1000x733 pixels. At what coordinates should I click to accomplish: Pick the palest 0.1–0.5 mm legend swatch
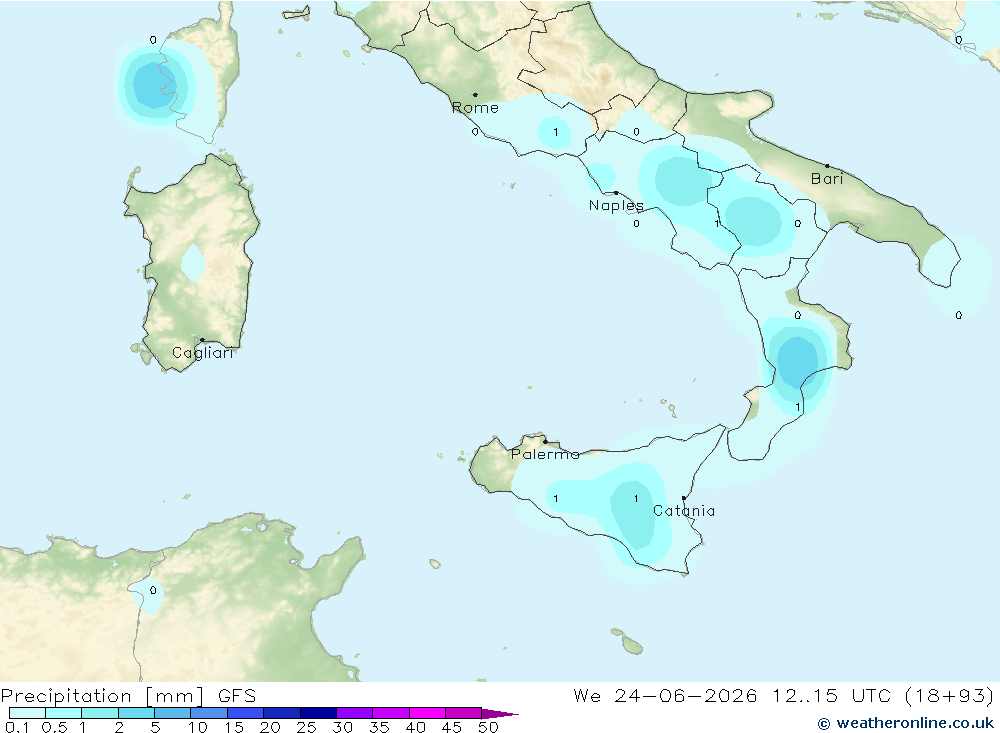pyautogui.click(x=27, y=713)
